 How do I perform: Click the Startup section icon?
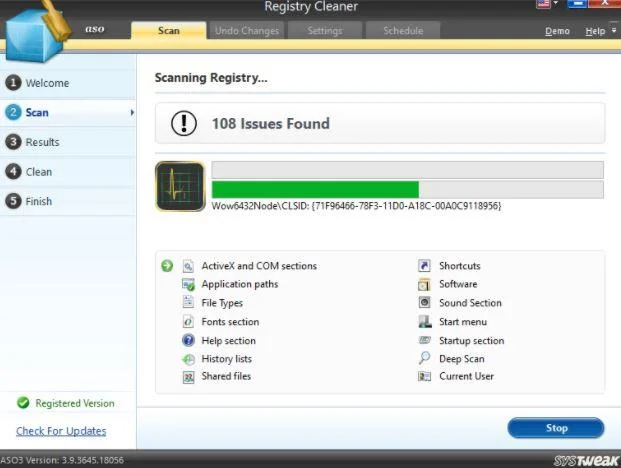(x=425, y=340)
